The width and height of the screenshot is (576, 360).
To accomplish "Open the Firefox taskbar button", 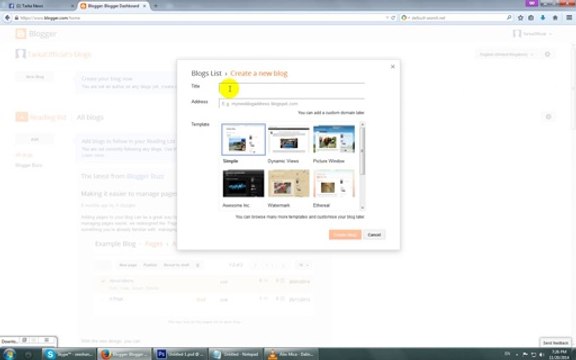I will coord(124,354).
